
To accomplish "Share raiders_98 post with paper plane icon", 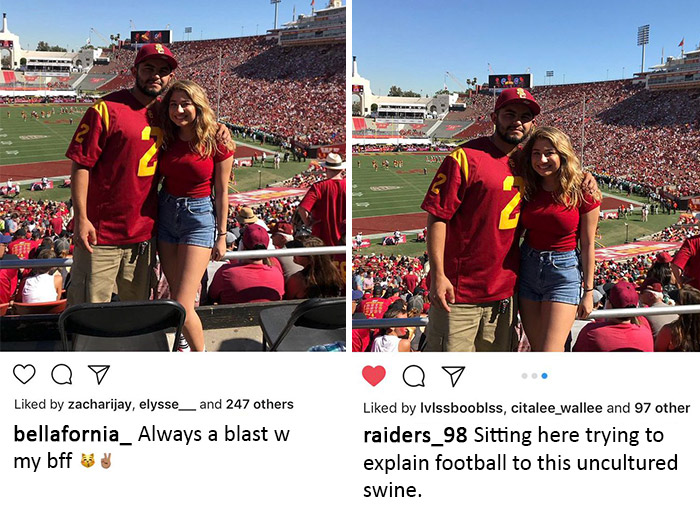I will [453, 376].
